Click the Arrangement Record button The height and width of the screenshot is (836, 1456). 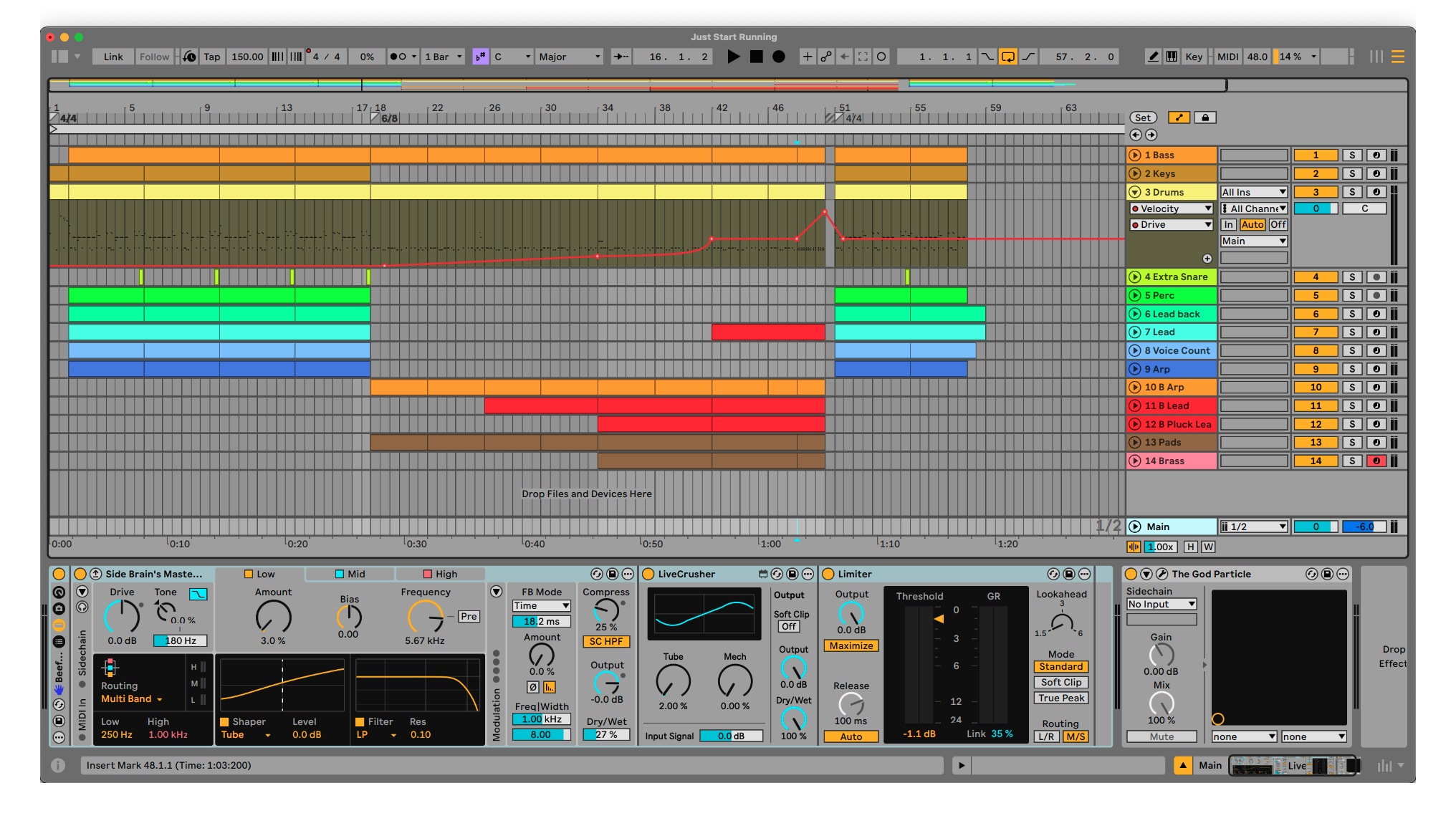point(779,57)
